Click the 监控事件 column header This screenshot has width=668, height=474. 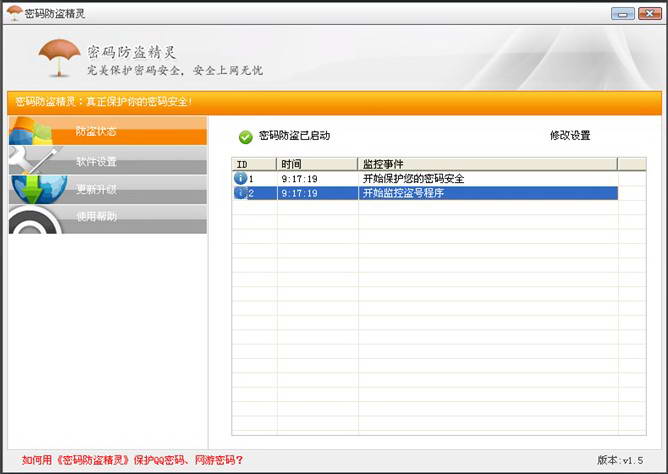pos(486,163)
